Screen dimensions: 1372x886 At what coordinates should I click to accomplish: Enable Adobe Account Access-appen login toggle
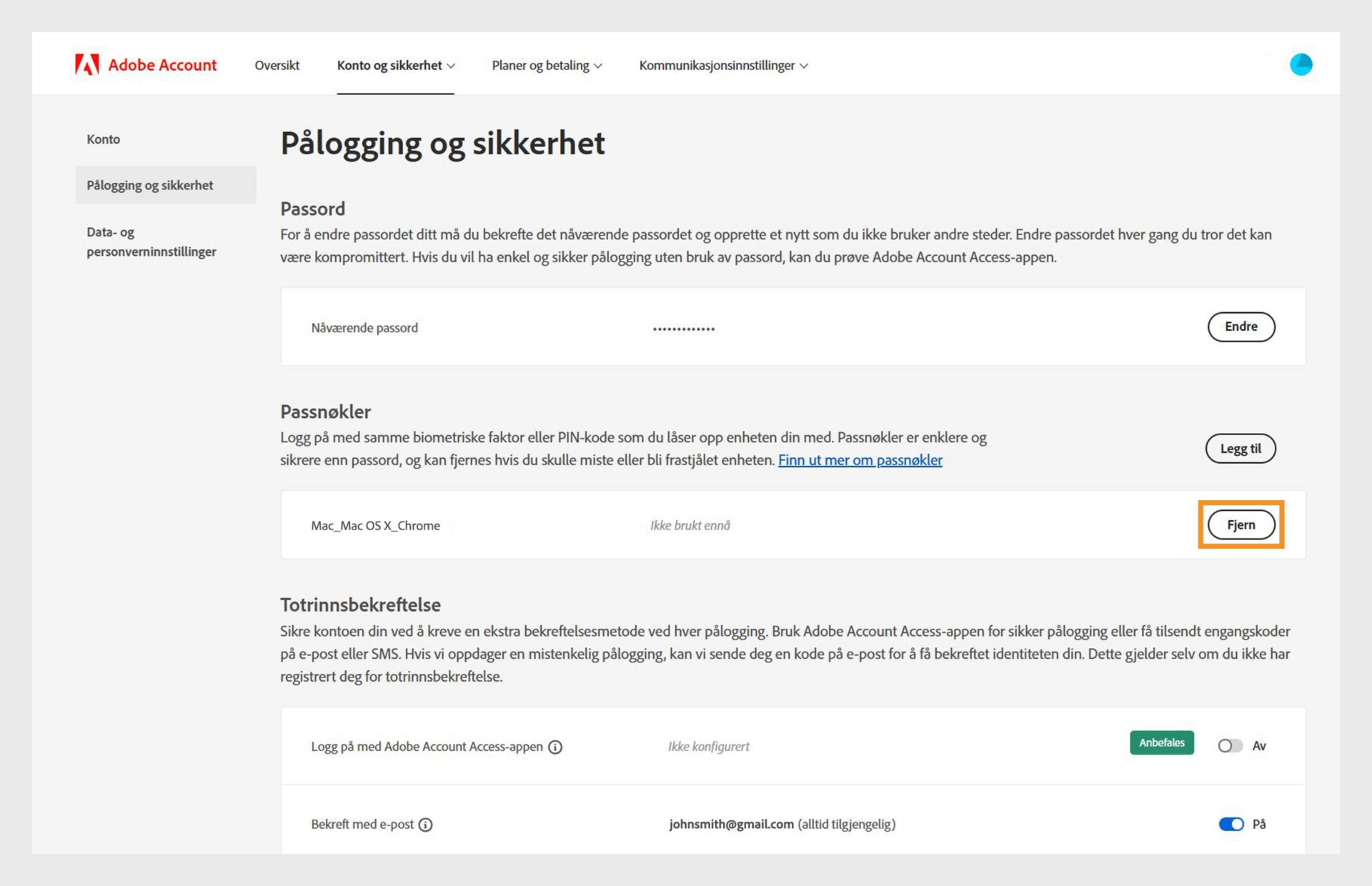pos(1230,746)
